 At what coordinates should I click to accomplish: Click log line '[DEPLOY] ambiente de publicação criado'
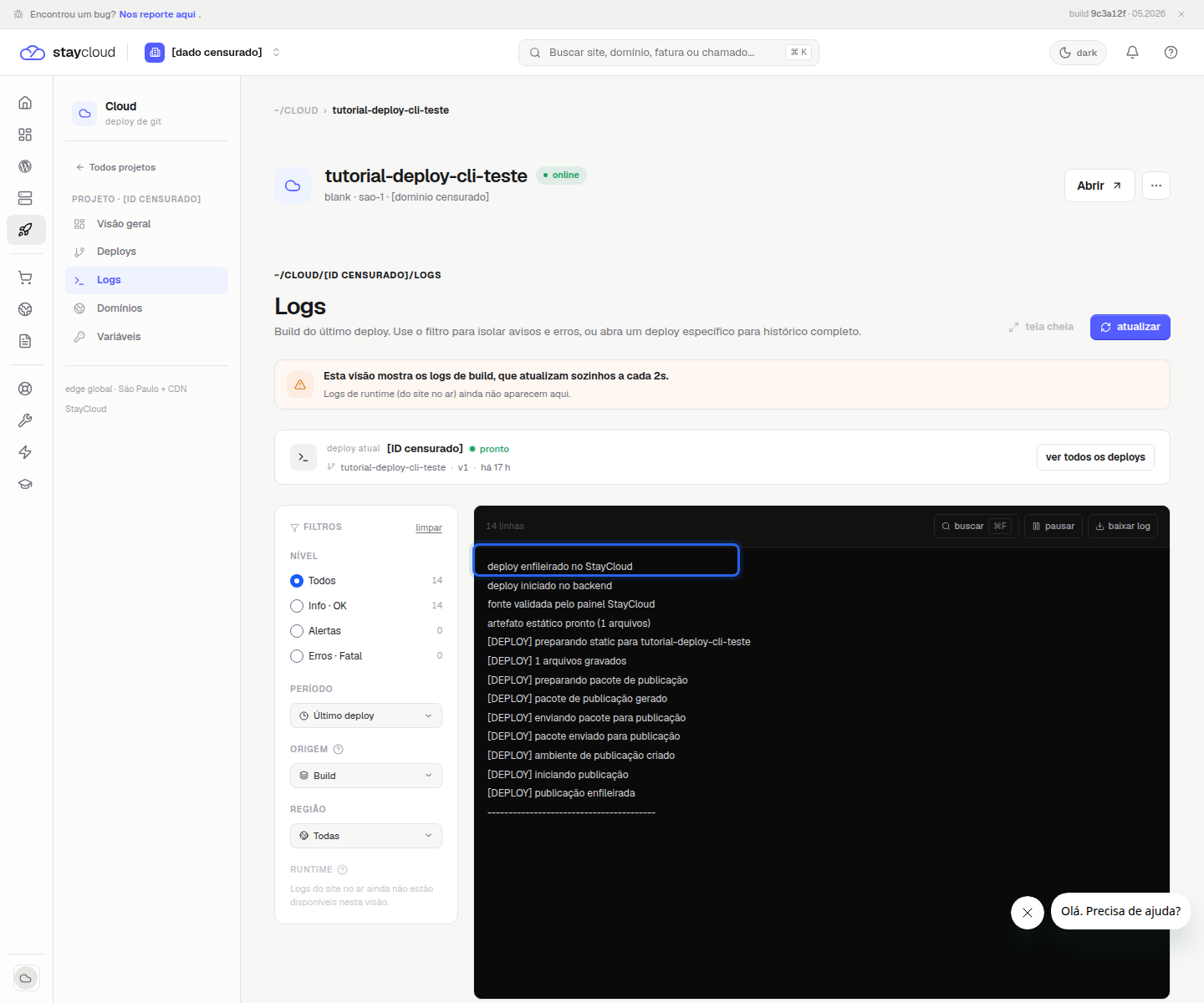coord(581,756)
